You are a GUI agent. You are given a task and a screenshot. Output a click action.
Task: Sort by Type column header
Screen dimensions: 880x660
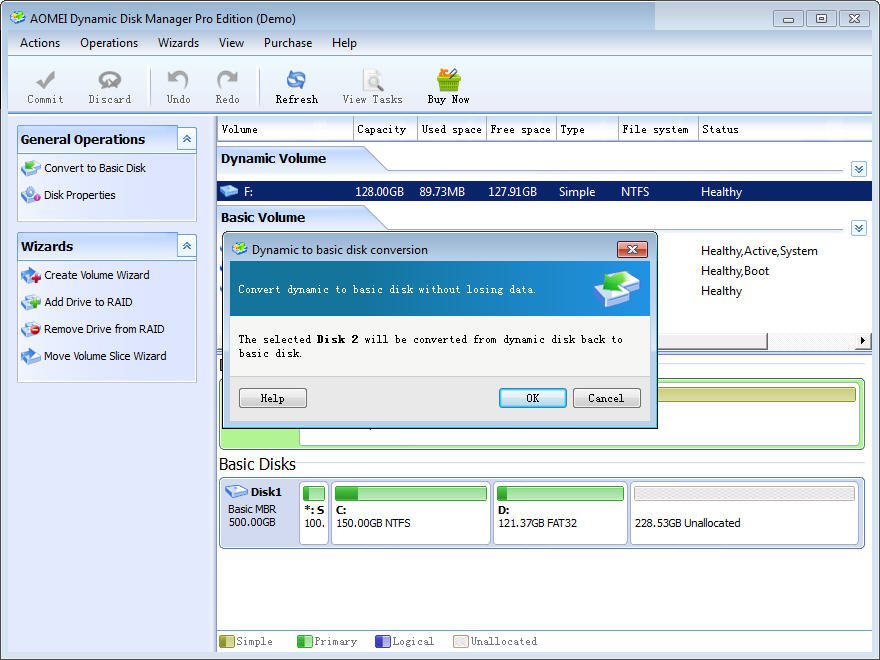pos(588,129)
